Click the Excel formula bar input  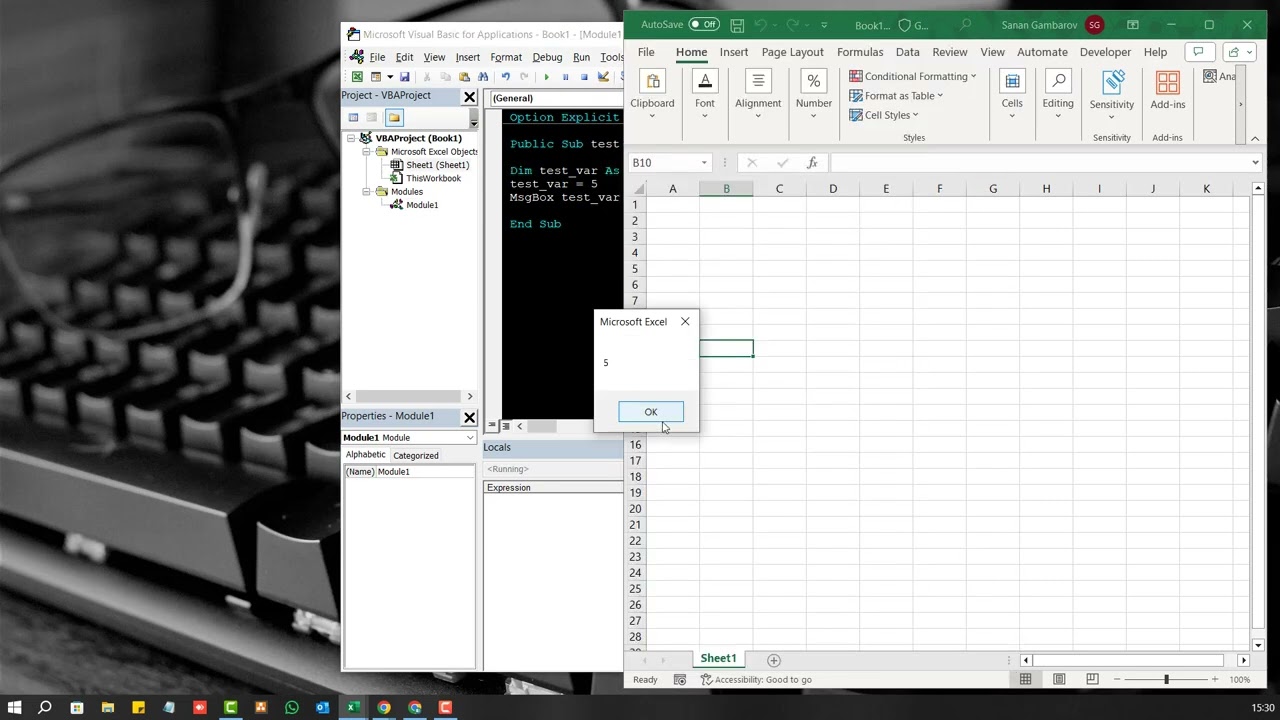pos(1038,163)
